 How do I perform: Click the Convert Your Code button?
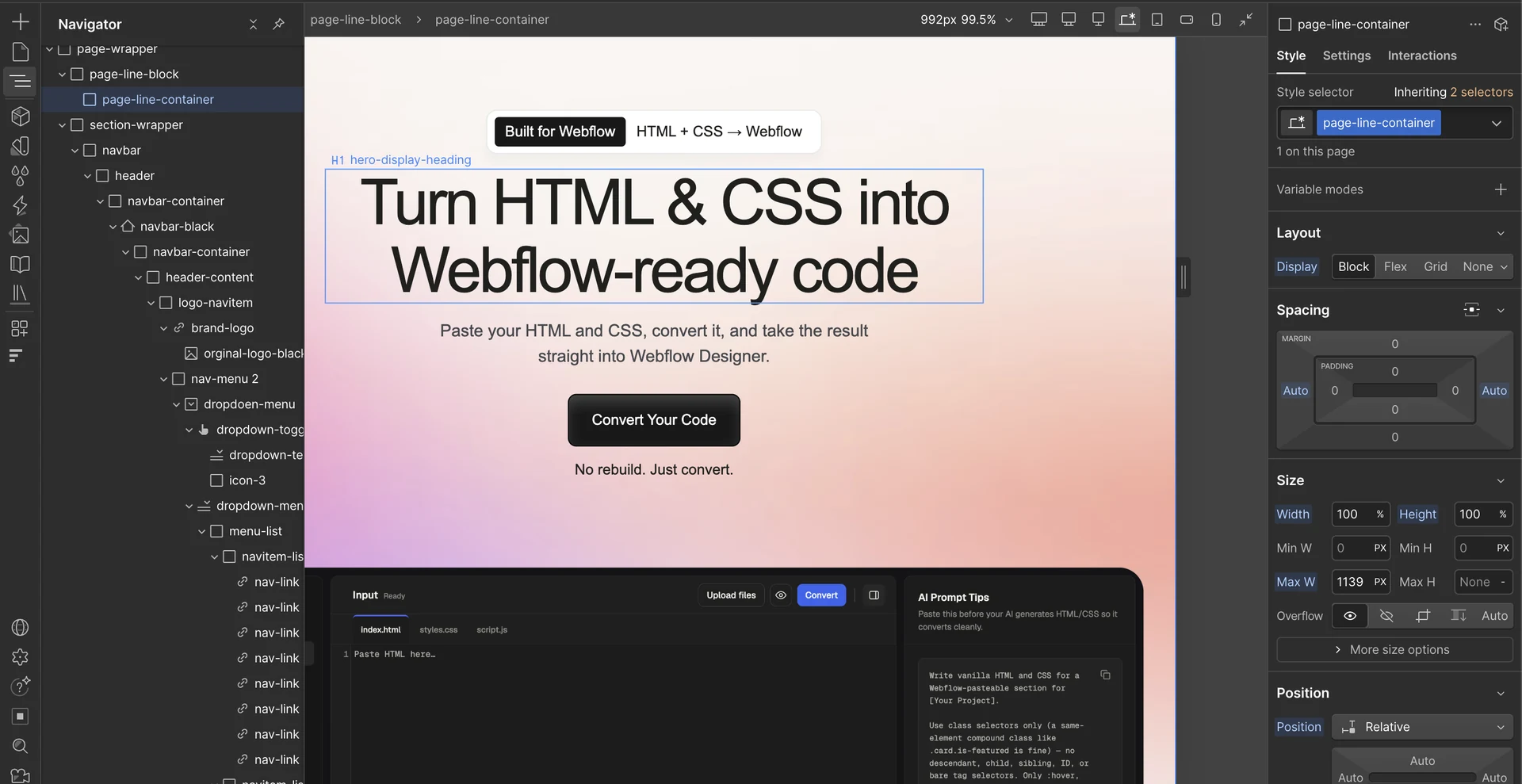pyautogui.click(x=654, y=420)
